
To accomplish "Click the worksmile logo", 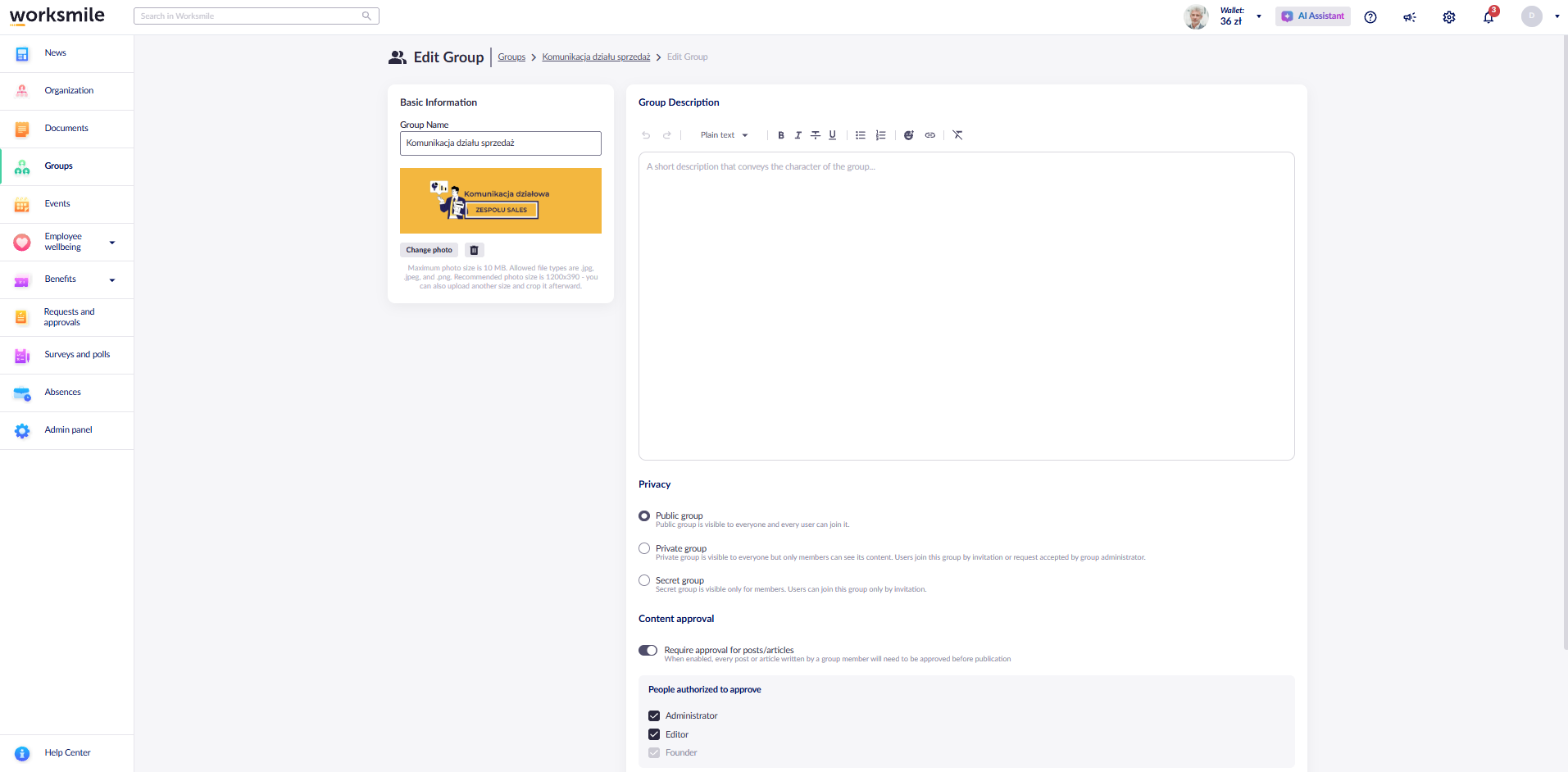I will coord(57,16).
